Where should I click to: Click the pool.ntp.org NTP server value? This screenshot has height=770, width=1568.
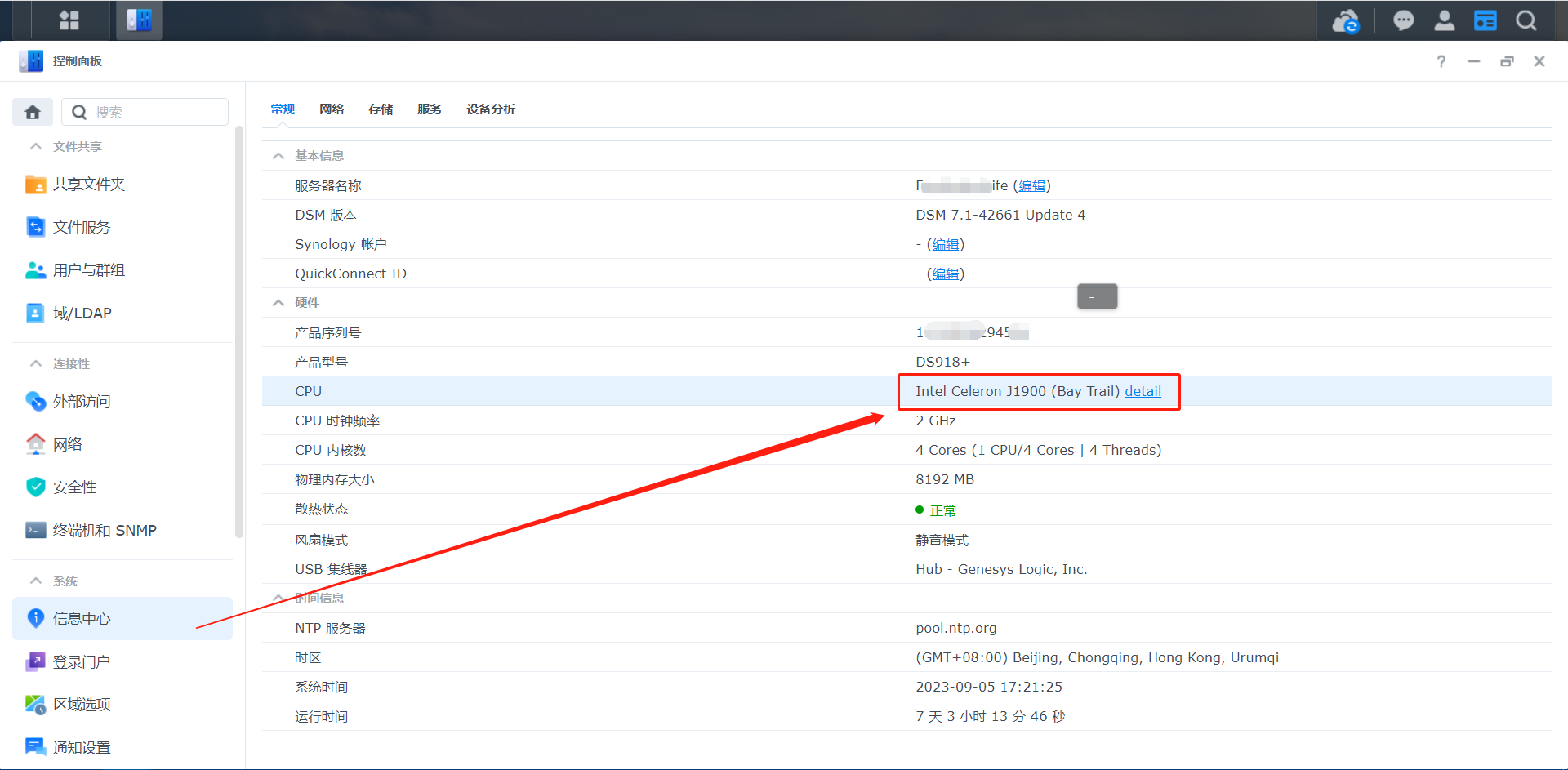click(x=956, y=628)
